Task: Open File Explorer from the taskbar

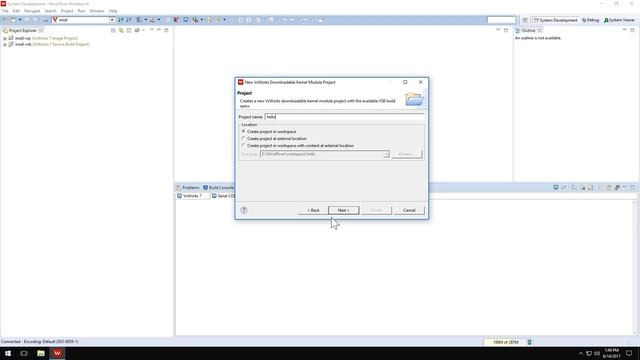Action: 40,353
